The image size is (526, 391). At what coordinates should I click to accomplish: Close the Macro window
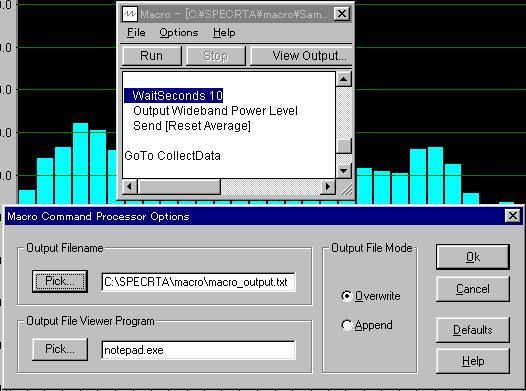click(x=341, y=14)
